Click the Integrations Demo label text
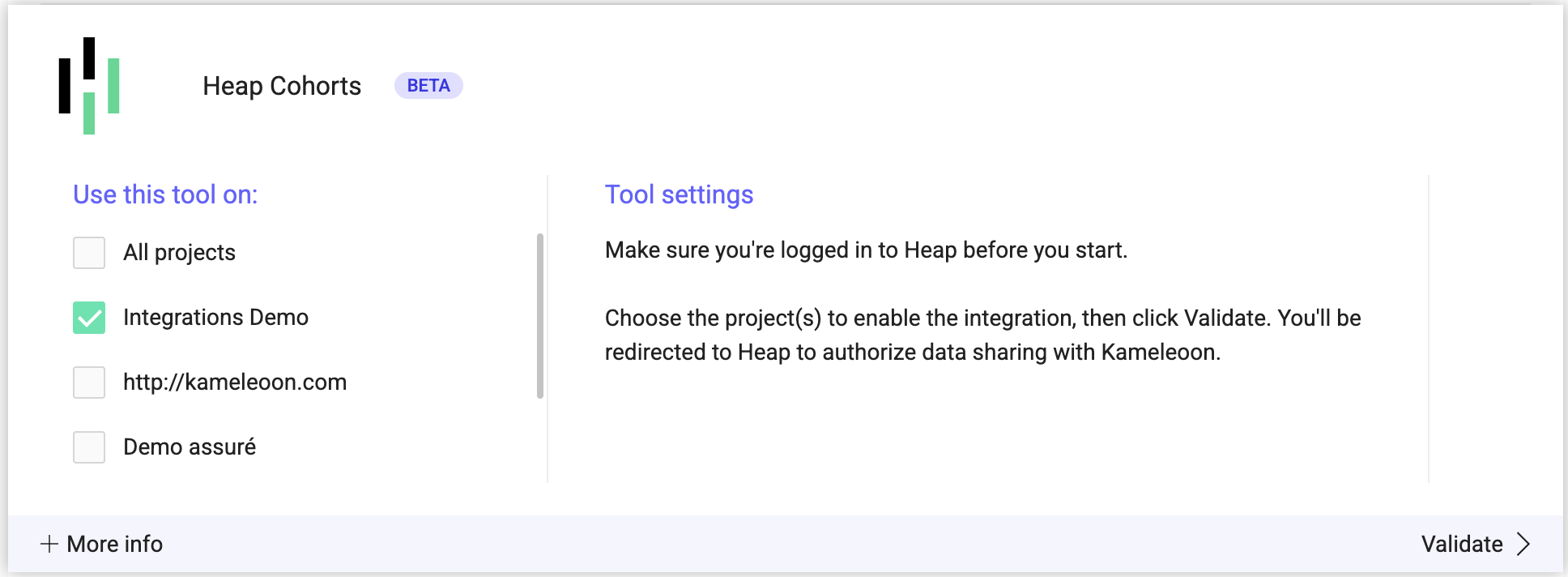Screen dimensions: 1568x577 (215, 317)
